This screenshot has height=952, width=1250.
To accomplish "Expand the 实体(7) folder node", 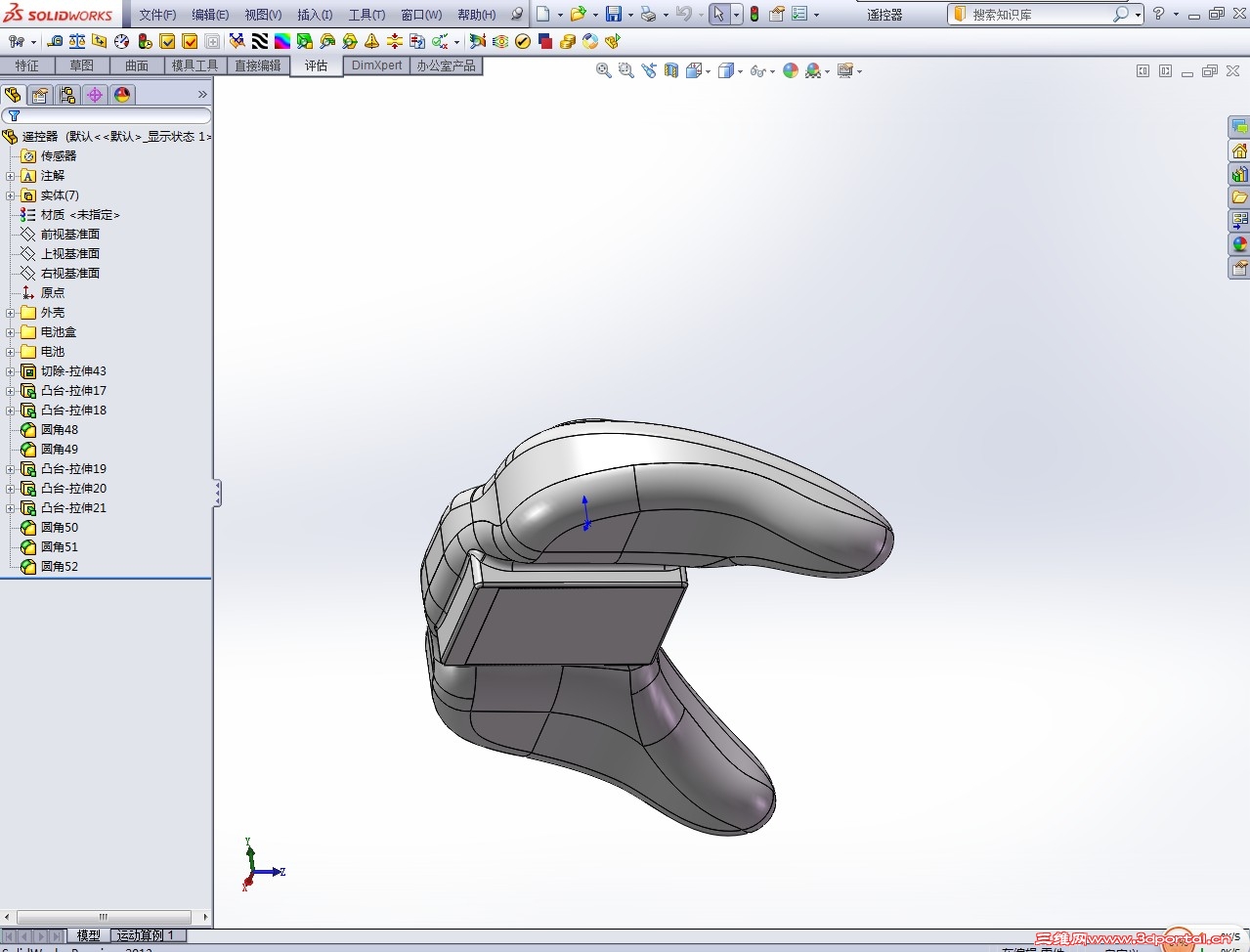I will [x=10, y=195].
